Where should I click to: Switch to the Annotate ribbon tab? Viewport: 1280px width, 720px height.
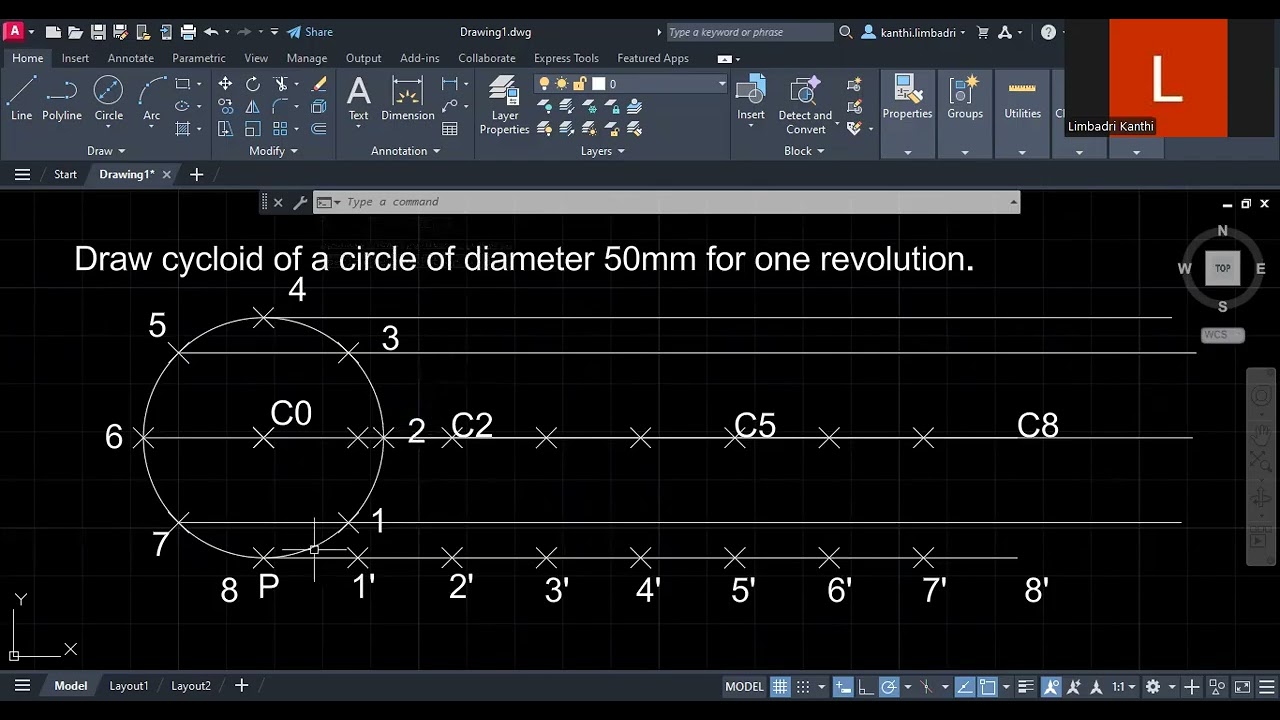click(x=131, y=58)
